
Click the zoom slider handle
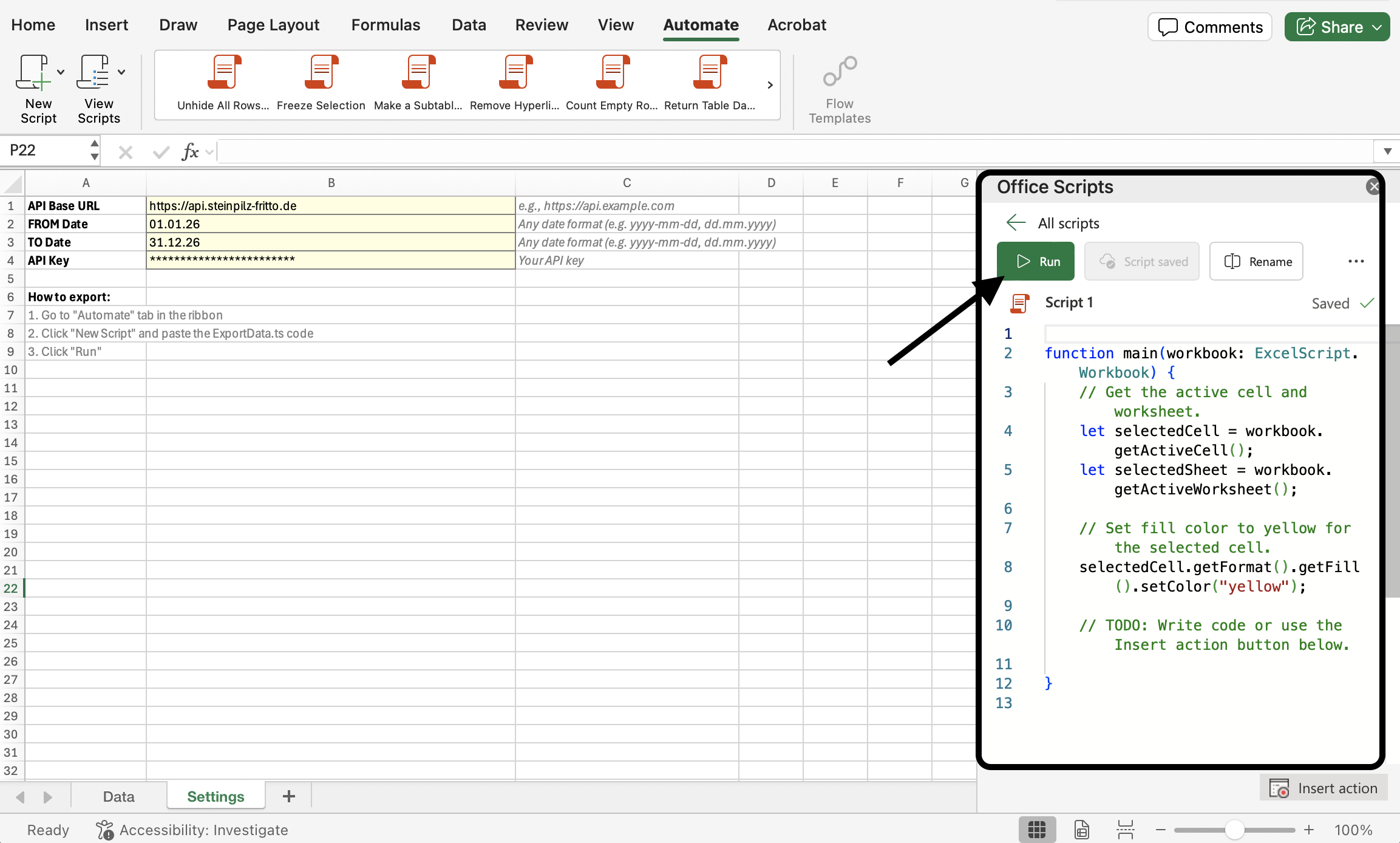pos(1234,830)
